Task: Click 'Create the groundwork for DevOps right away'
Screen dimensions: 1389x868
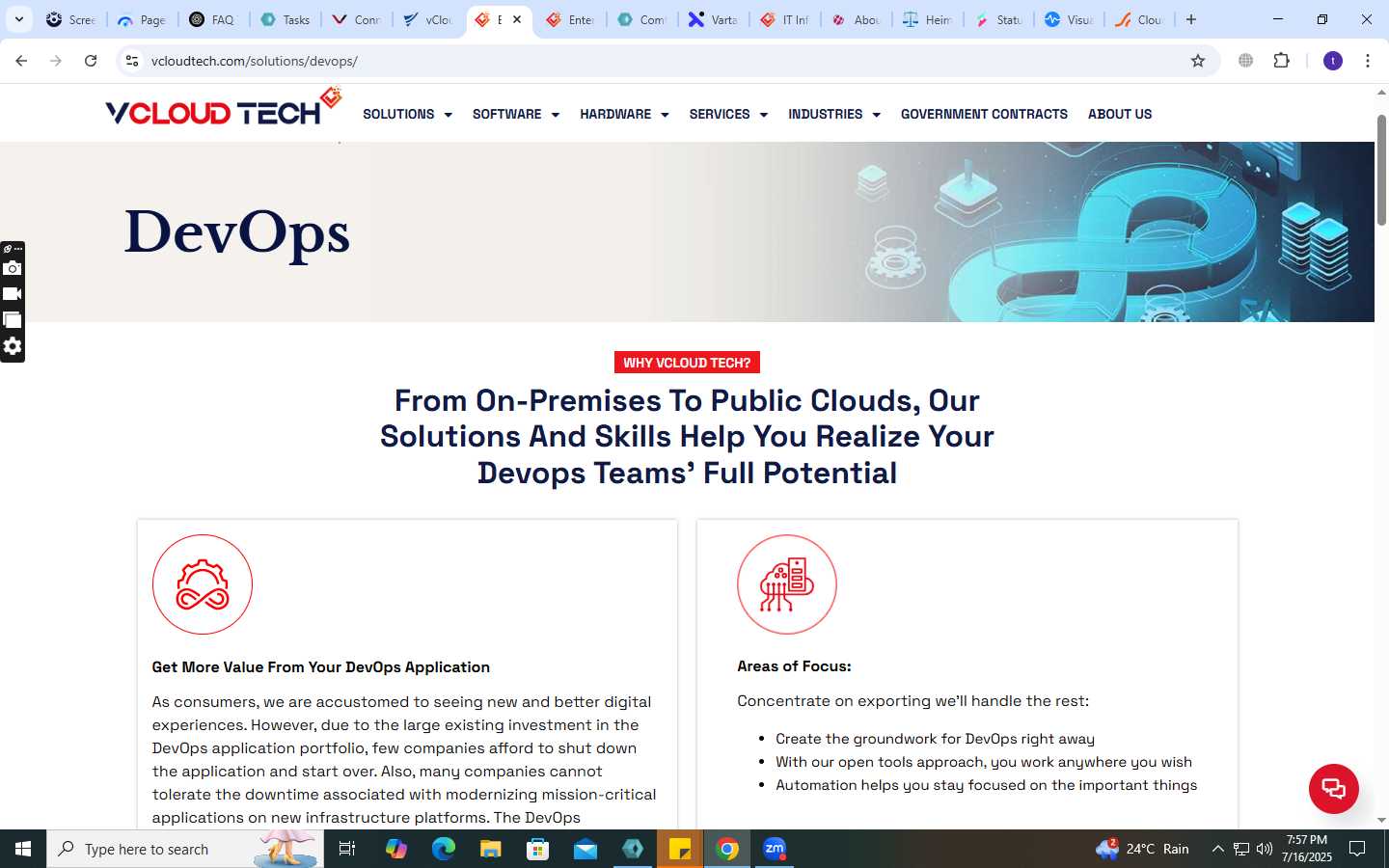Action: pos(935,739)
